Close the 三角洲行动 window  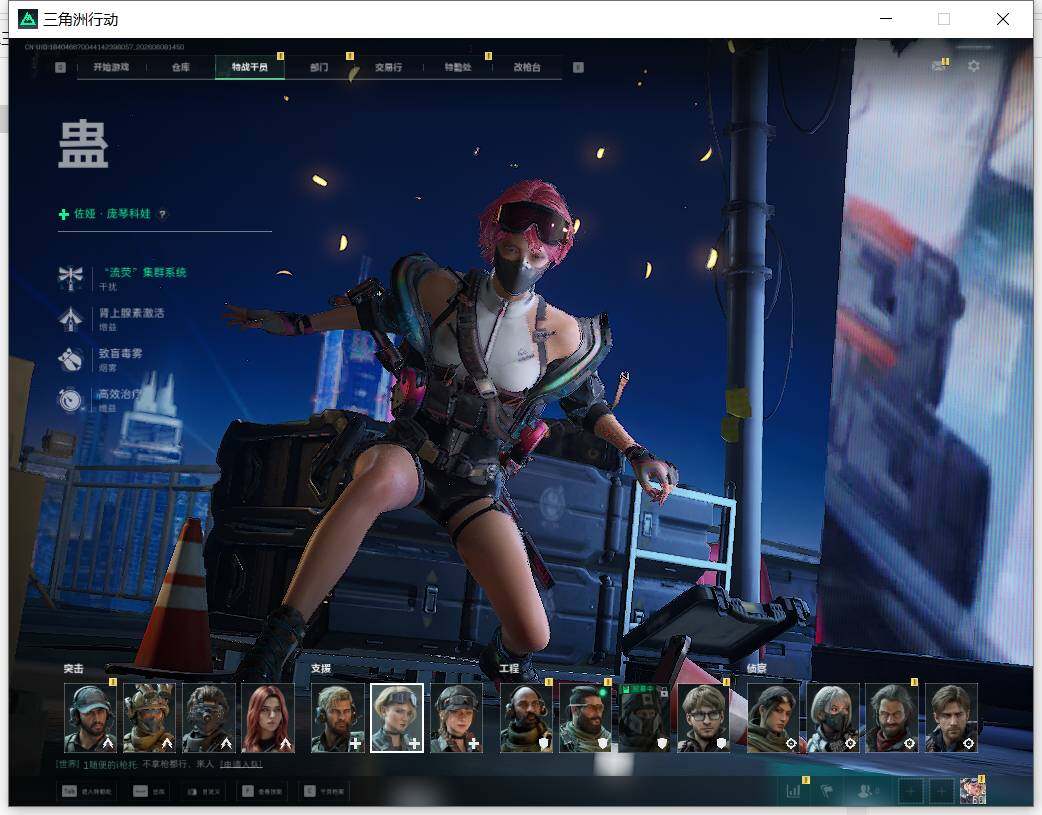tap(1003, 19)
